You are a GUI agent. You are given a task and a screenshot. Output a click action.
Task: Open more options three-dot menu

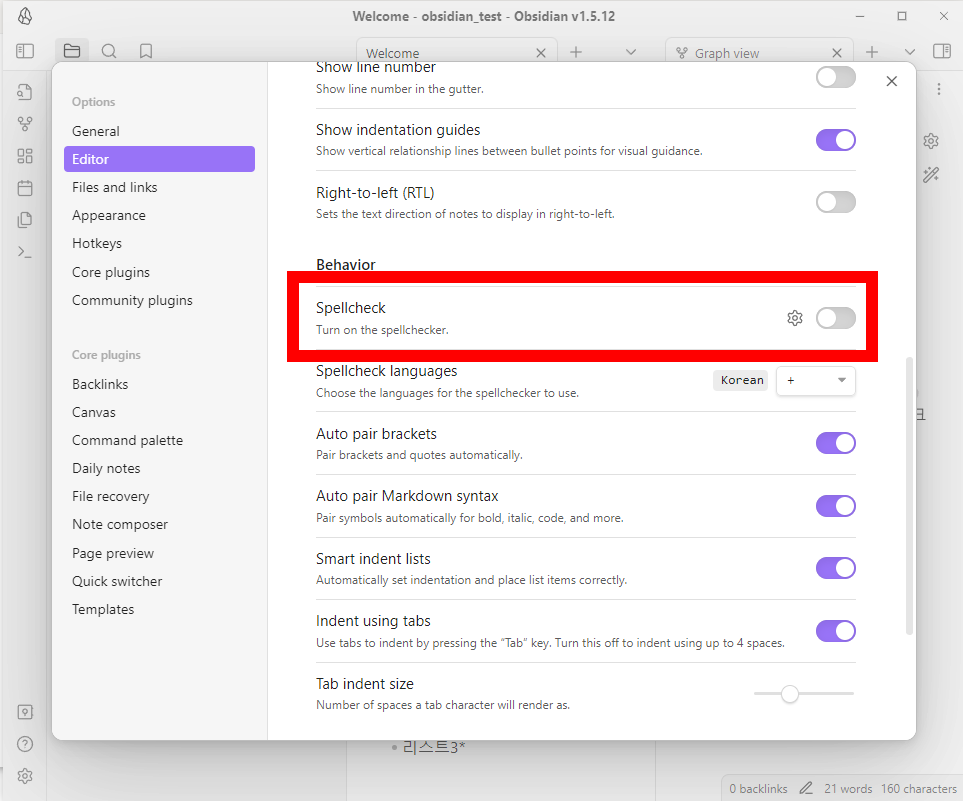pyautogui.click(x=938, y=89)
